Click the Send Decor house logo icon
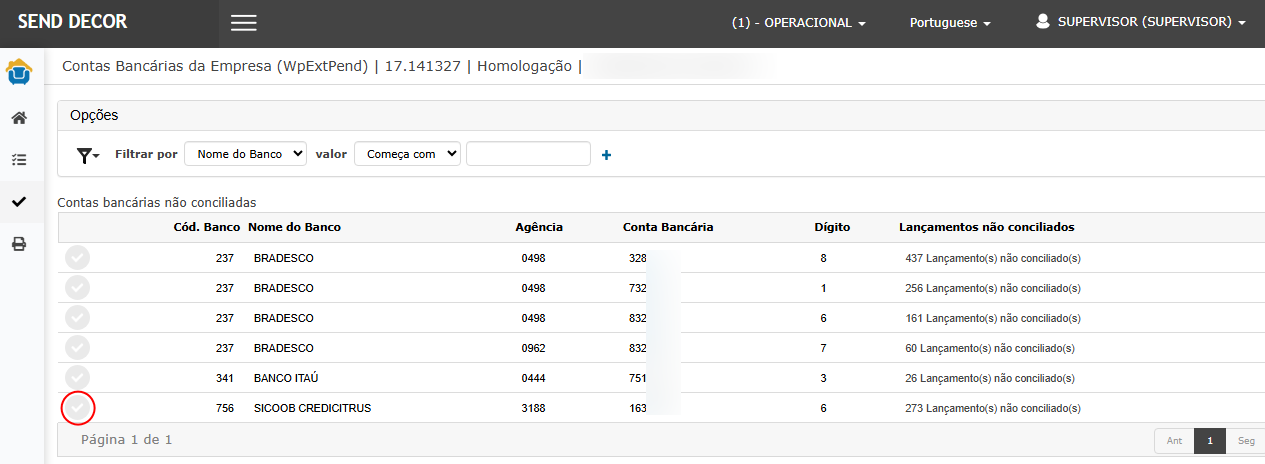Image resolution: width=1265 pixels, height=464 pixels. click(x=19, y=72)
